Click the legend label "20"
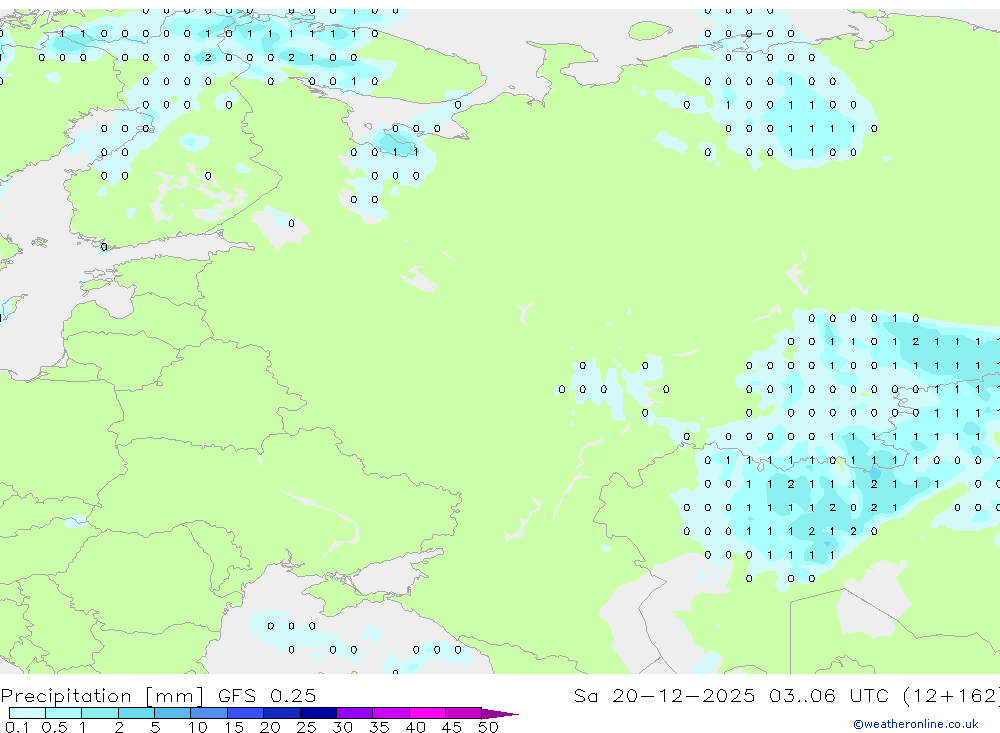This screenshot has height=733, width=1000. (270, 727)
